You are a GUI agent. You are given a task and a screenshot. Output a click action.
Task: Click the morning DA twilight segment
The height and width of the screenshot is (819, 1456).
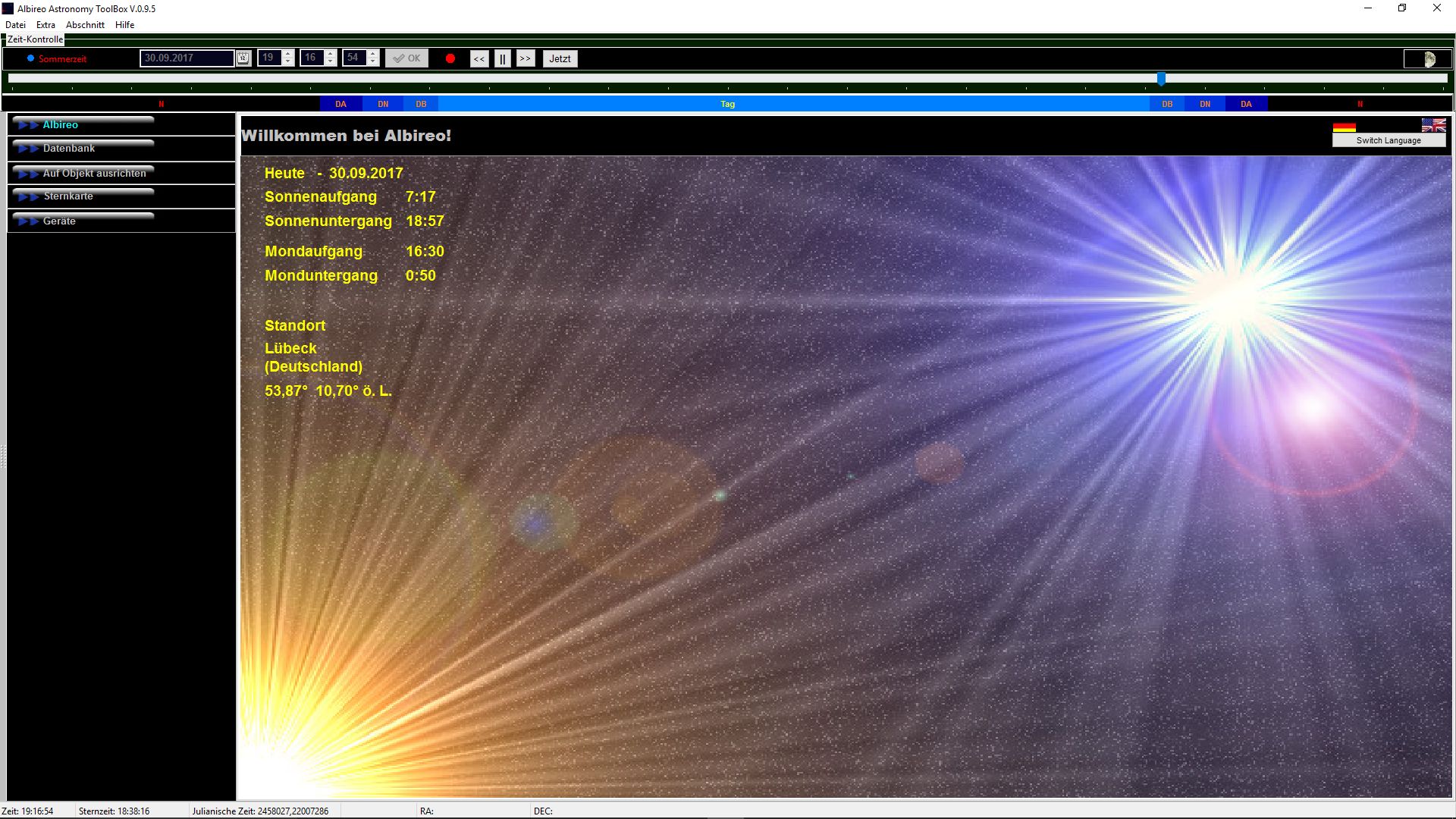click(340, 104)
